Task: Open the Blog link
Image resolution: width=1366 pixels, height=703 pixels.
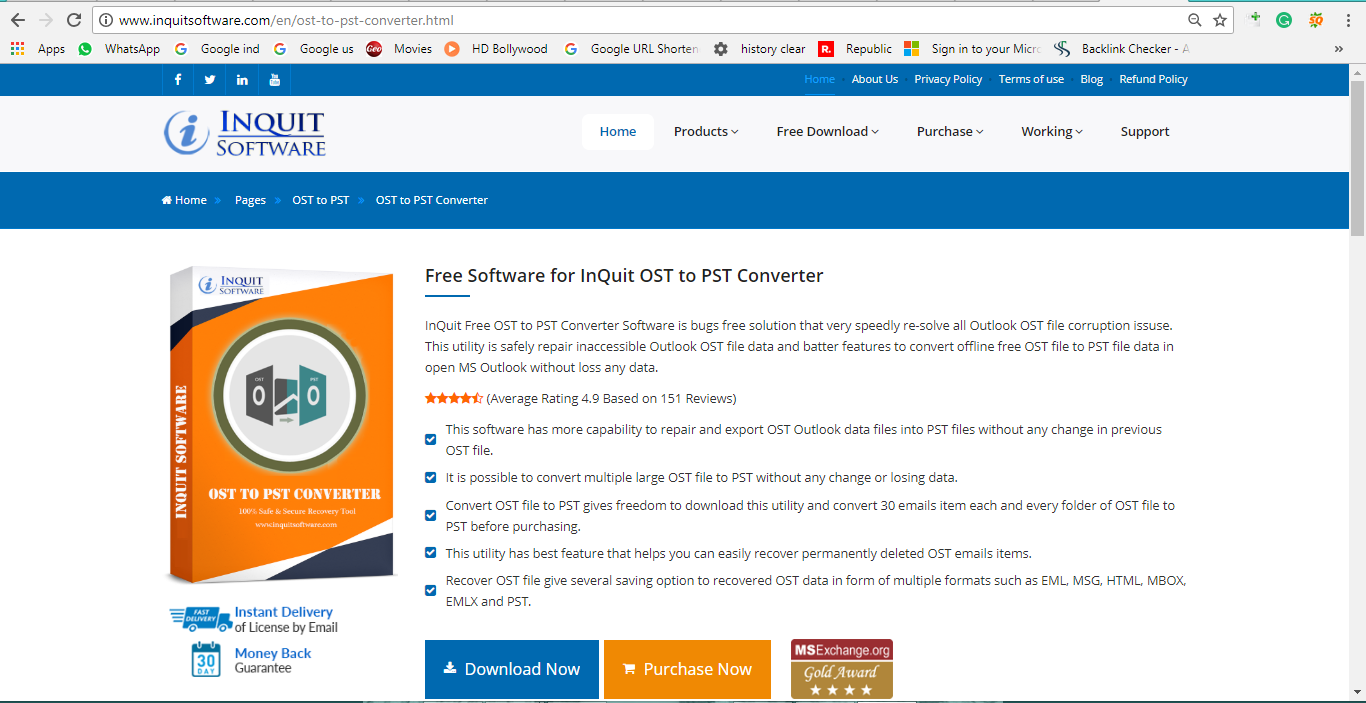Action: click(1092, 79)
